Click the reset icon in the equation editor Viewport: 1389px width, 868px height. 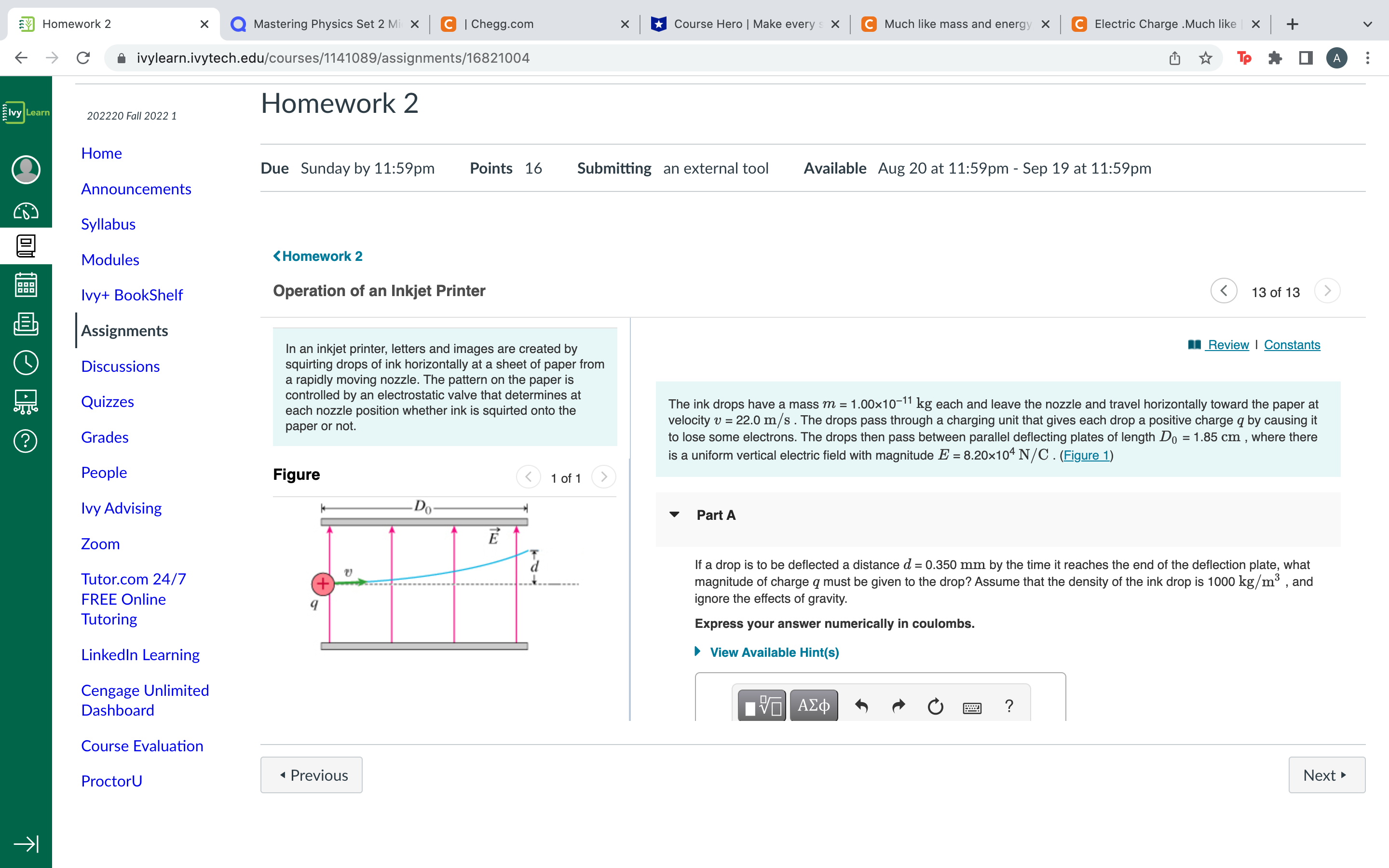(935, 706)
